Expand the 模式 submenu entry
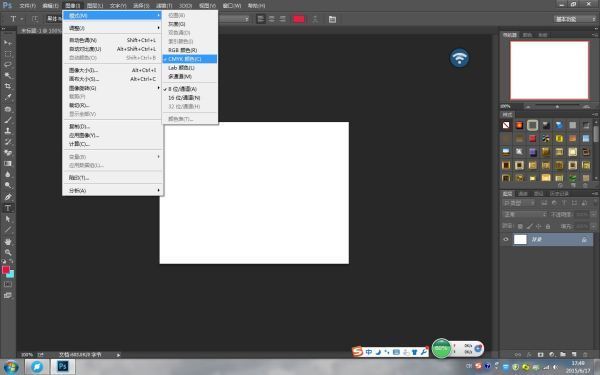This screenshot has height=375, width=600. point(112,16)
